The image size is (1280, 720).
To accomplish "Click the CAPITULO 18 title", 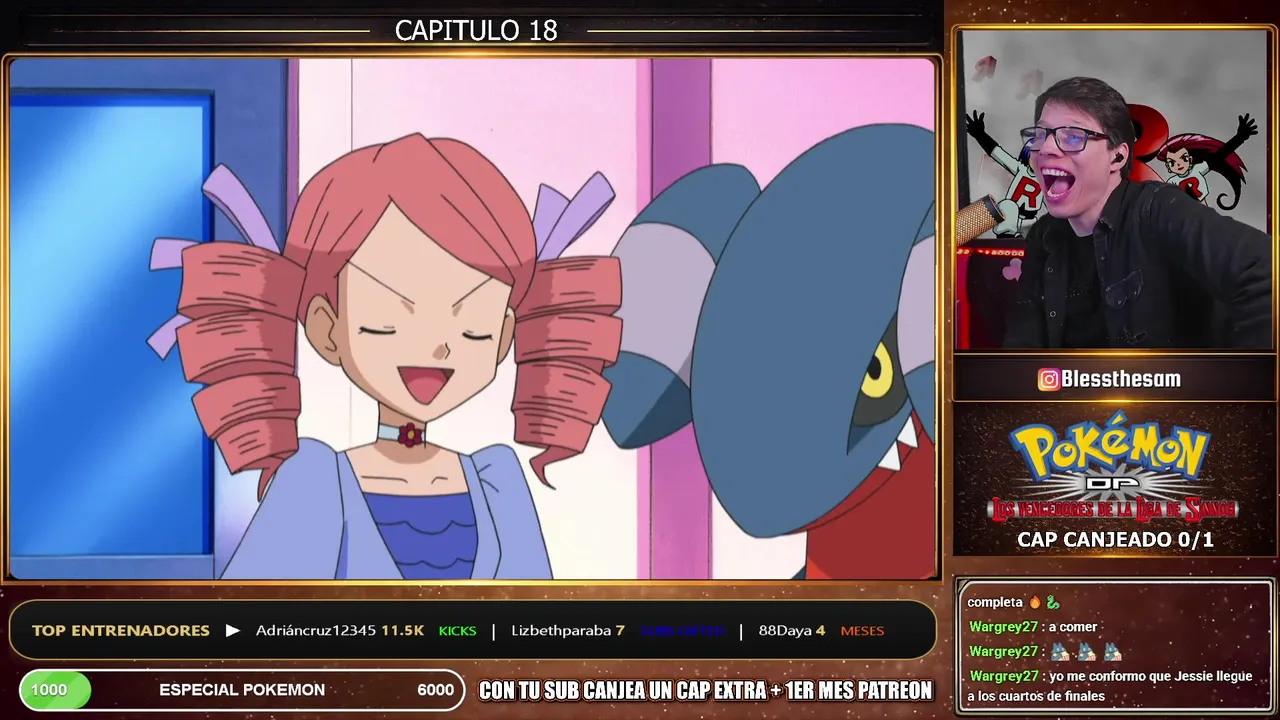I will click(x=476, y=30).
